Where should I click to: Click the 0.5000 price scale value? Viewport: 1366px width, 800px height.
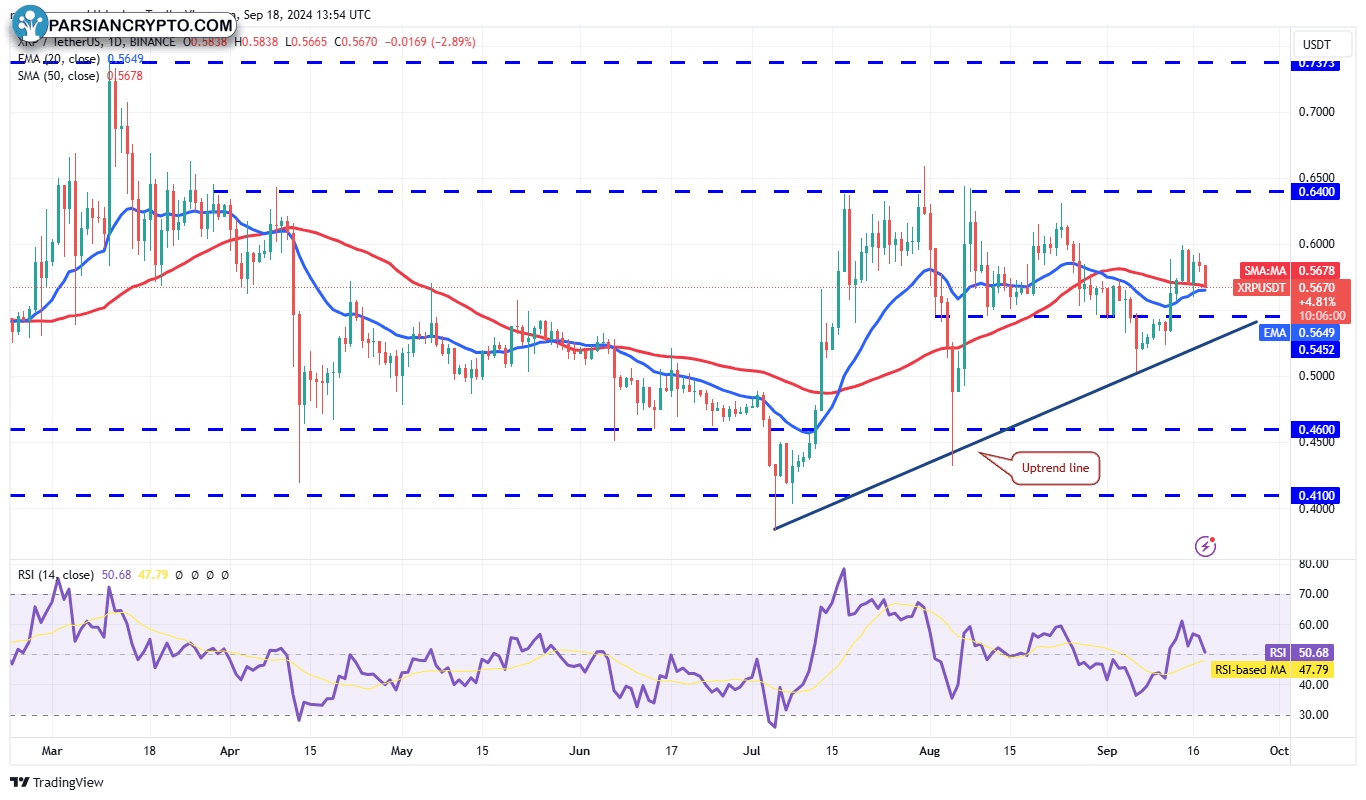[1316, 376]
